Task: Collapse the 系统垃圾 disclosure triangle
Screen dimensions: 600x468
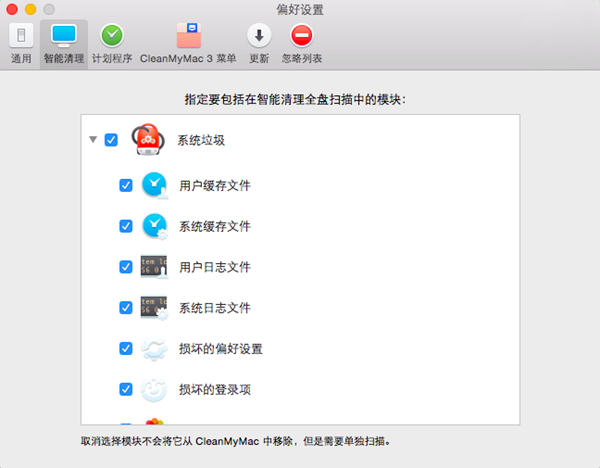Action: 93,139
